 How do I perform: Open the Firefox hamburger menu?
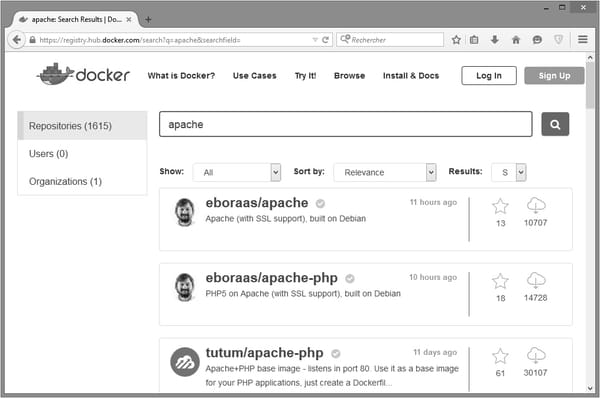(x=583, y=39)
